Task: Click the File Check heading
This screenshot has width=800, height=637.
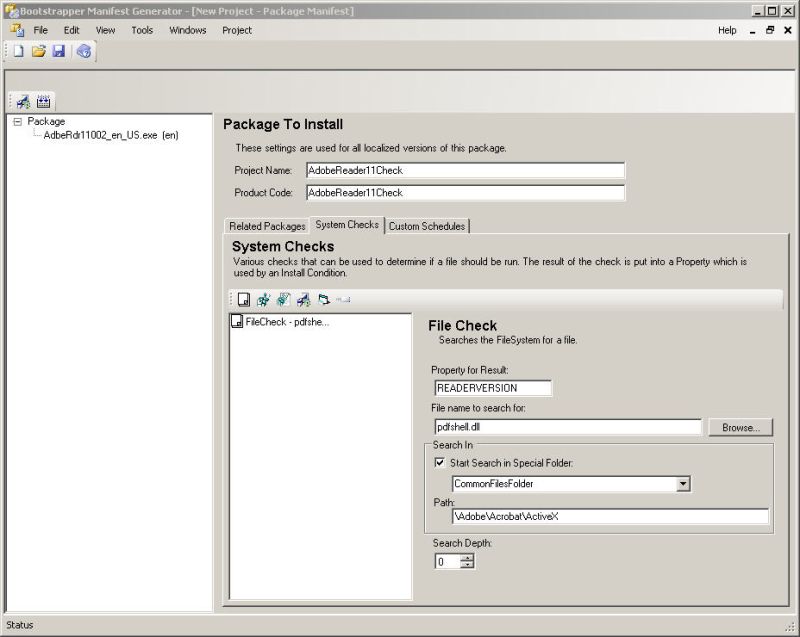Action: point(462,325)
